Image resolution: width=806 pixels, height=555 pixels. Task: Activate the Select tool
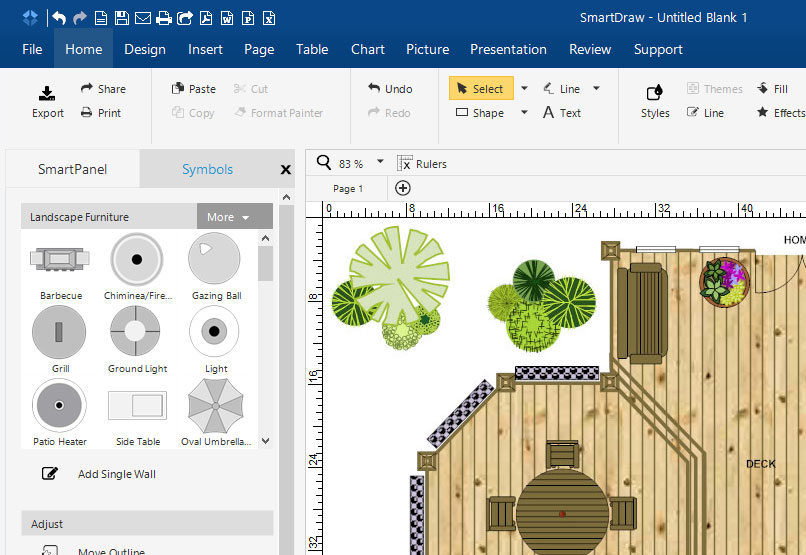click(x=480, y=89)
